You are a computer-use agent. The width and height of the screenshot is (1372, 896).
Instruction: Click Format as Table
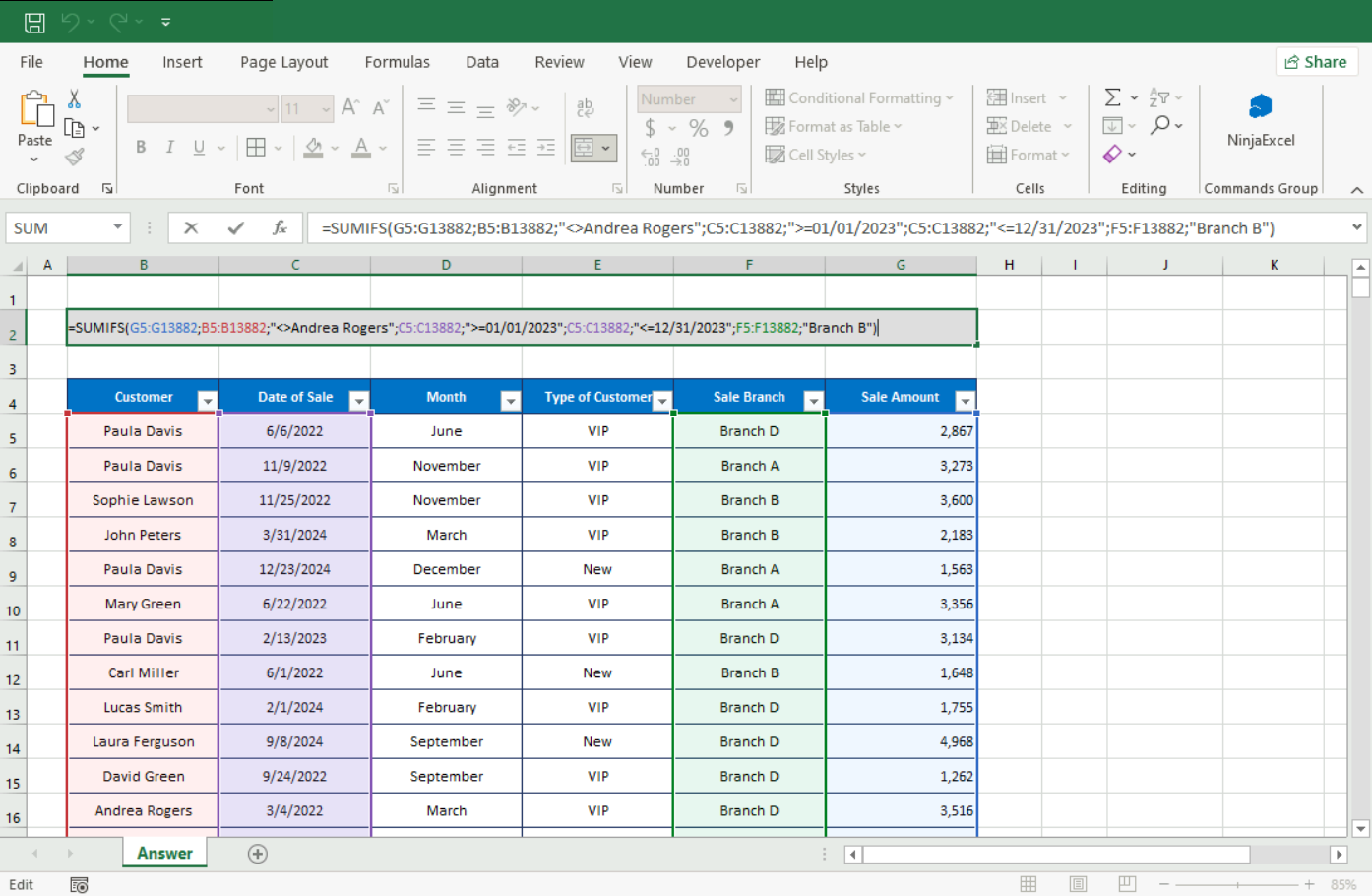click(x=834, y=126)
